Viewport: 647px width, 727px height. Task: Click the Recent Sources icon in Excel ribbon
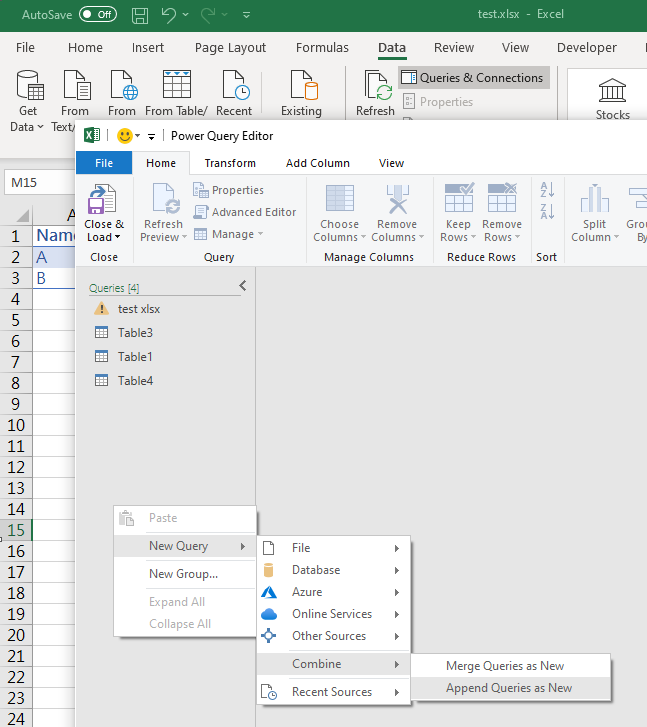pyautogui.click(x=236, y=85)
